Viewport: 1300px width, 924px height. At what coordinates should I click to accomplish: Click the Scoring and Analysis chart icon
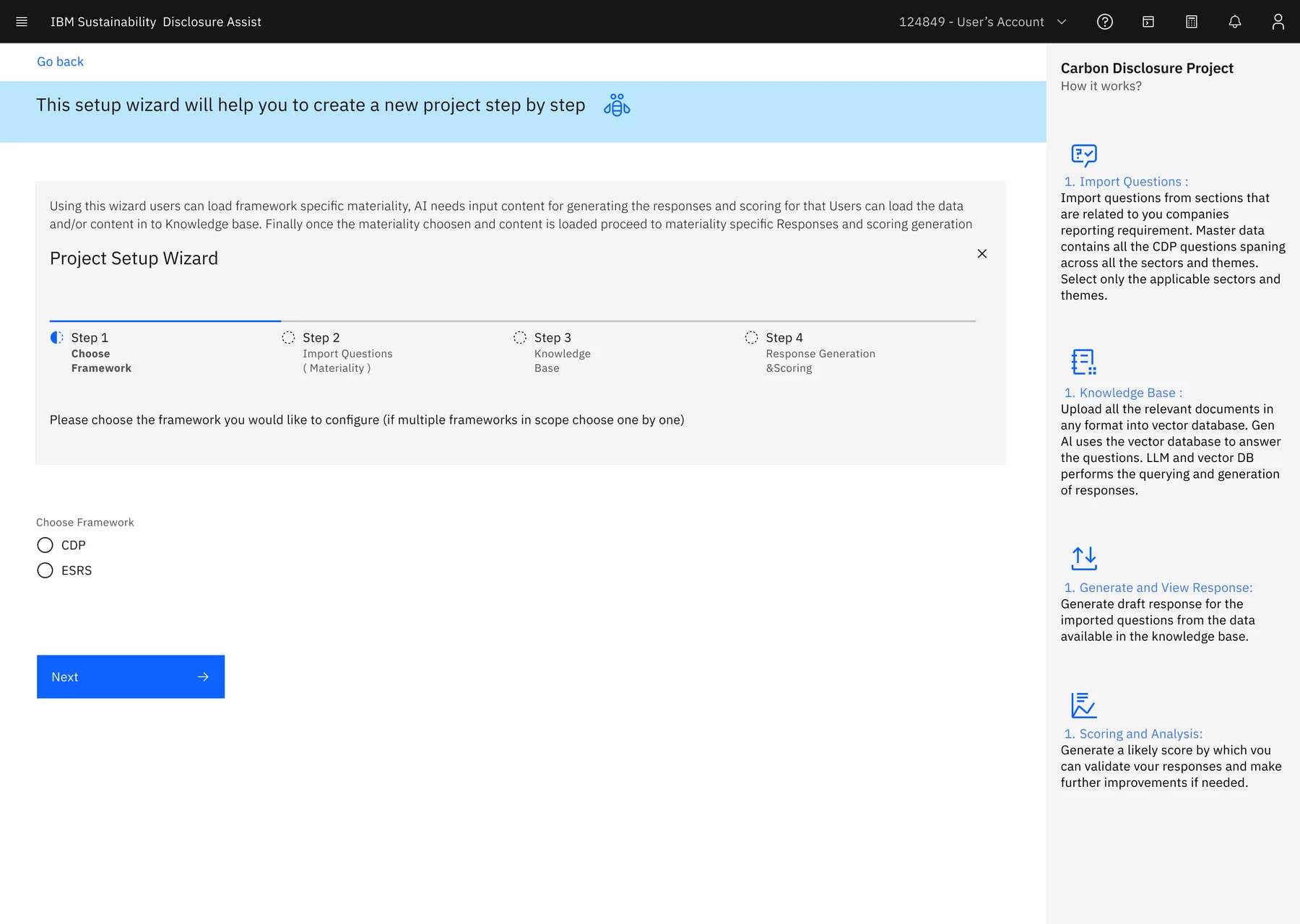pyautogui.click(x=1083, y=705)
